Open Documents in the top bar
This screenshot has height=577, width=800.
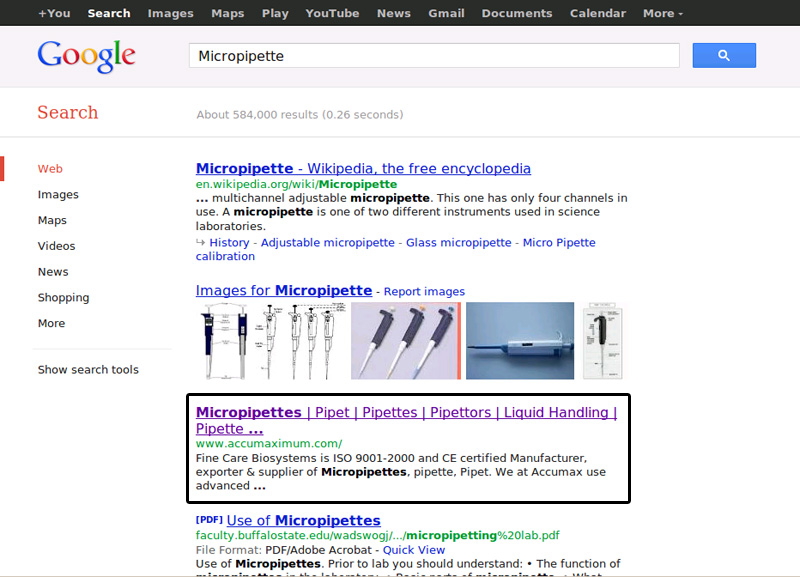(x=517, y=13)
